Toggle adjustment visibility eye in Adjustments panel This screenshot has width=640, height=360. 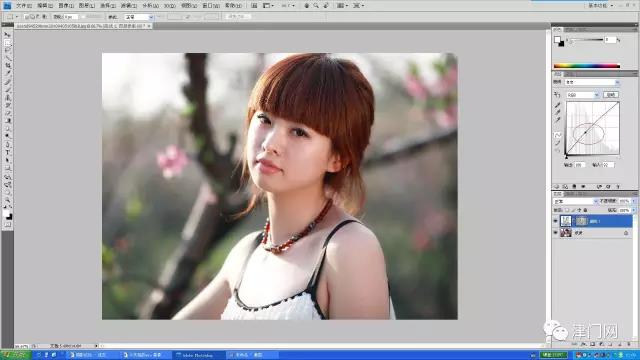[583, 187]
